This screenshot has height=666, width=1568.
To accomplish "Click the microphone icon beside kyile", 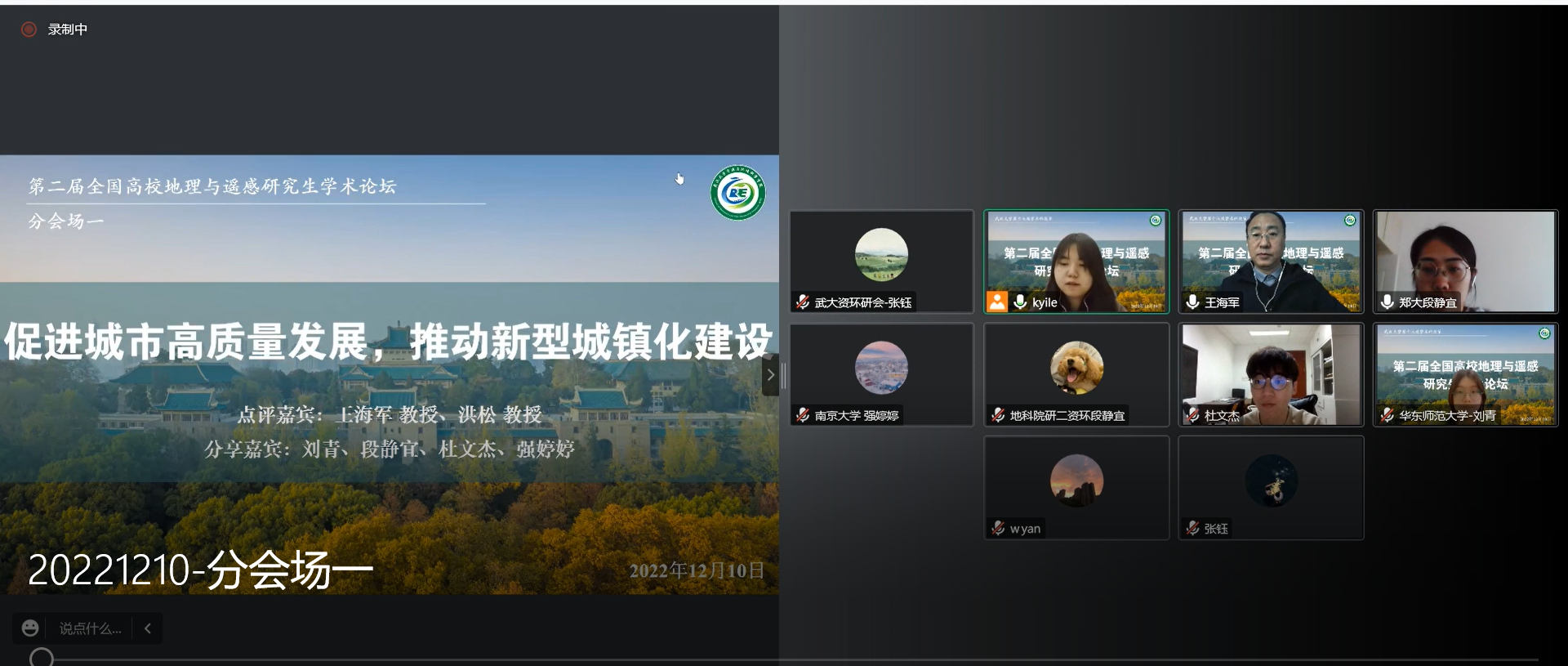I will (1020, 302).
